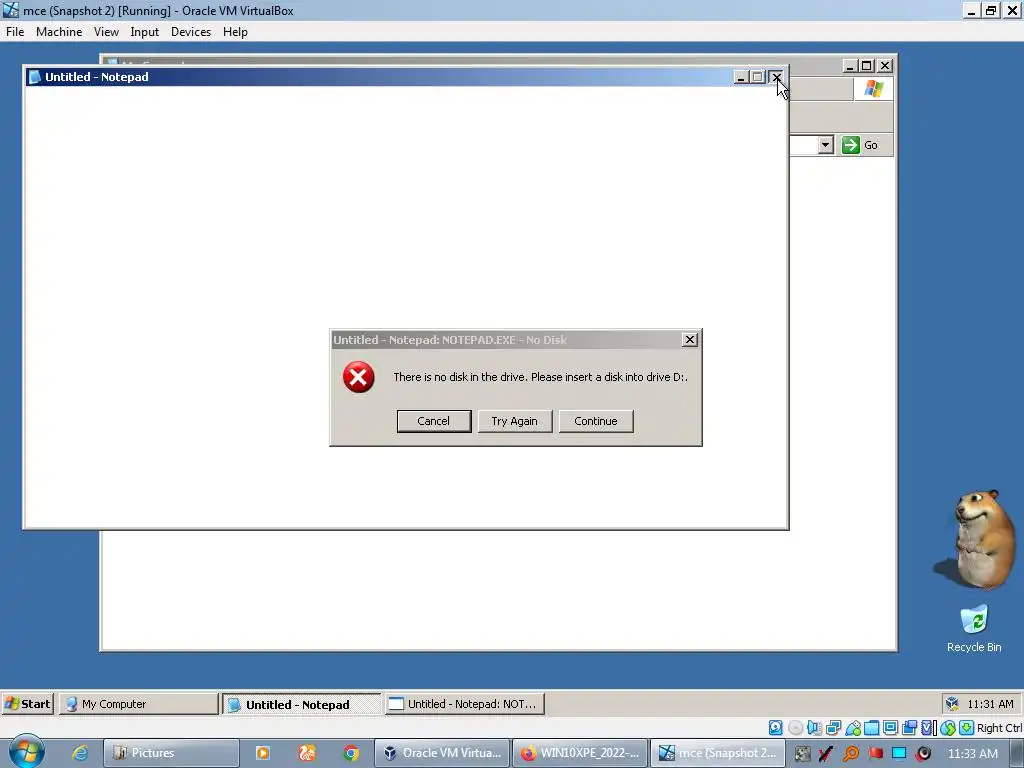Click the optical disk status icon
The width and height of the screenshot is (1024, 768).
click(x=795, y=728)
